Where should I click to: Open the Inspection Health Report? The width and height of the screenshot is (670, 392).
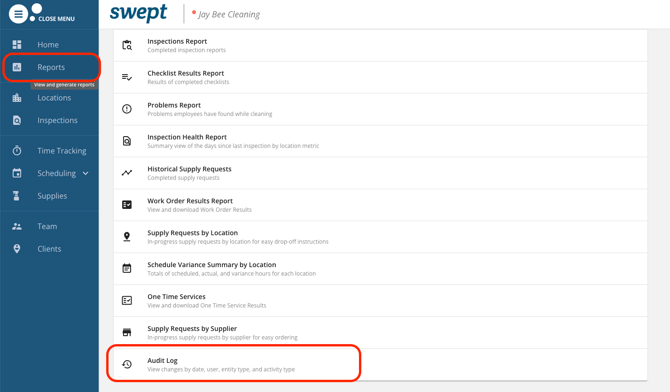[x=380, y=141]
